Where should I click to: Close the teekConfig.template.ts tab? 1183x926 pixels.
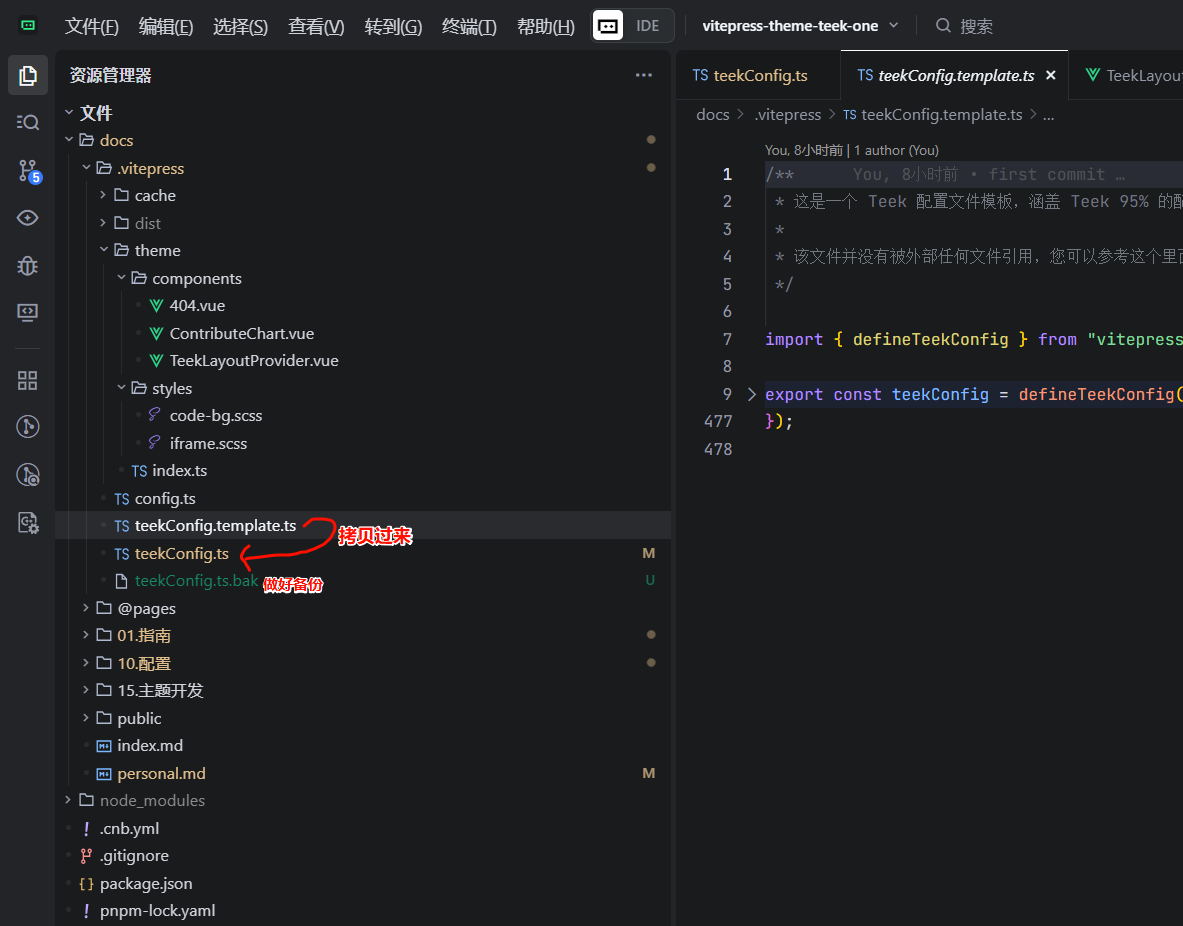point(1051,75)
